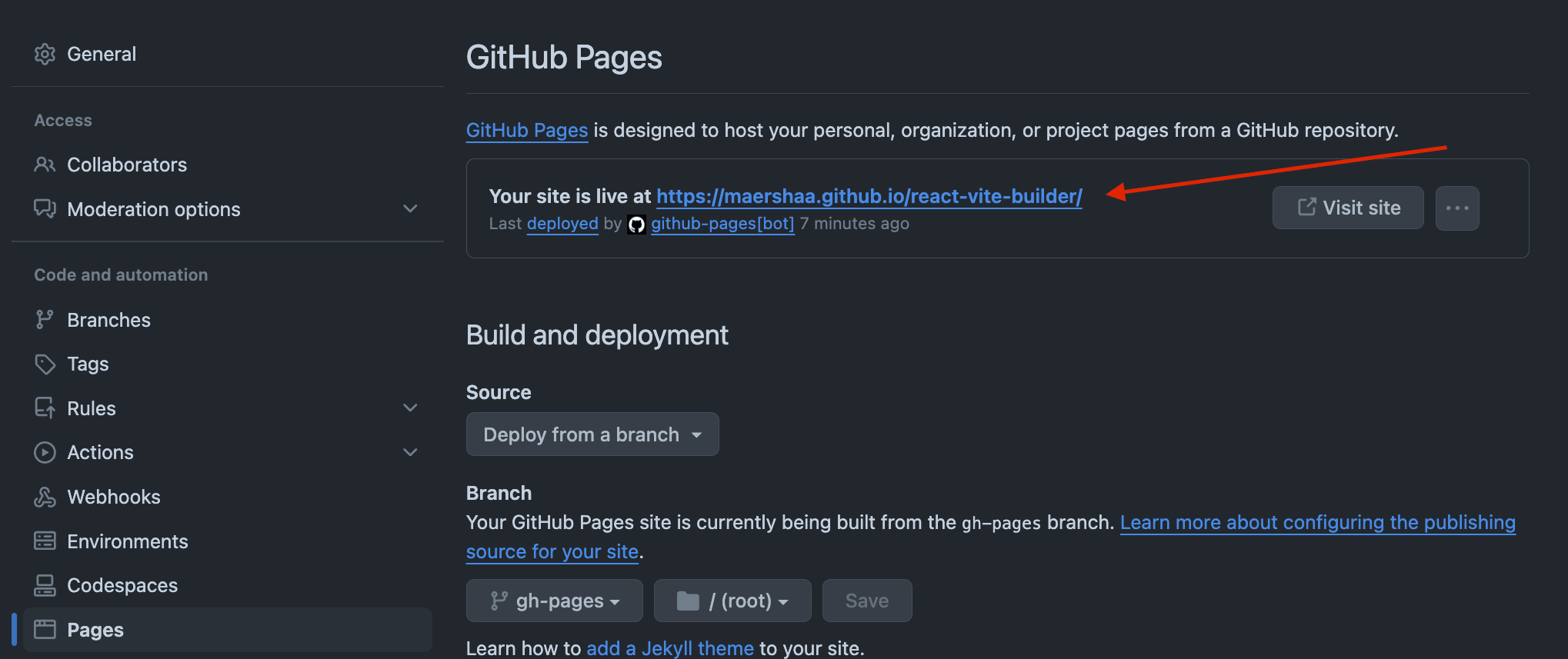Select the Pages settings item
This screenshot has width=1568, height=659.
pos(228,630)
